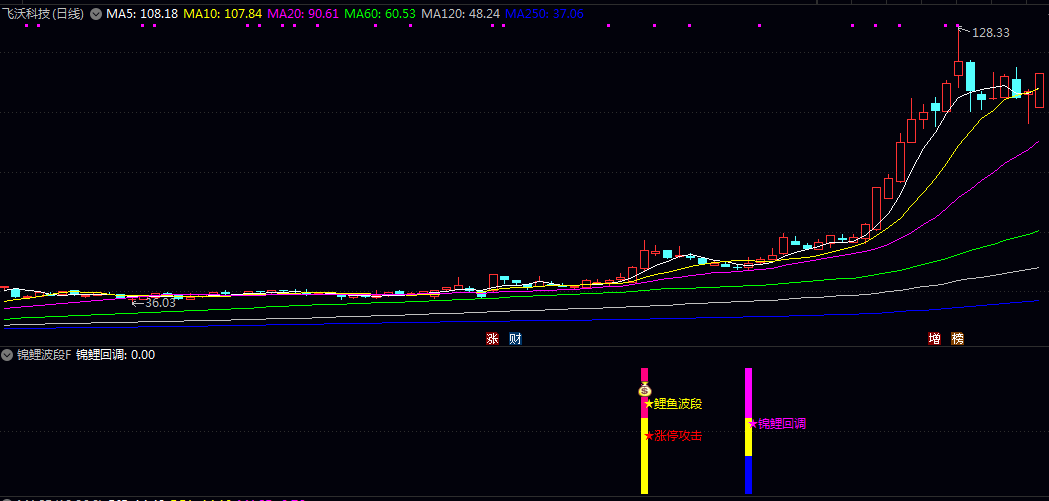Click the MA250: 37.06 label
Viewport: 1049px width, 501px height.
click(544, 13)
